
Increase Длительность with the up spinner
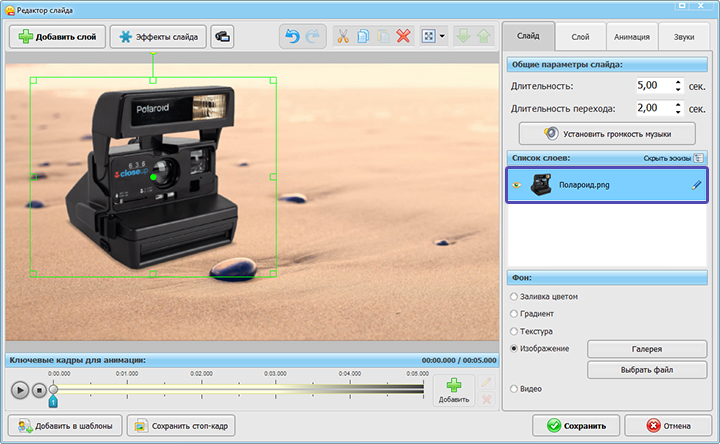(678, 82)
